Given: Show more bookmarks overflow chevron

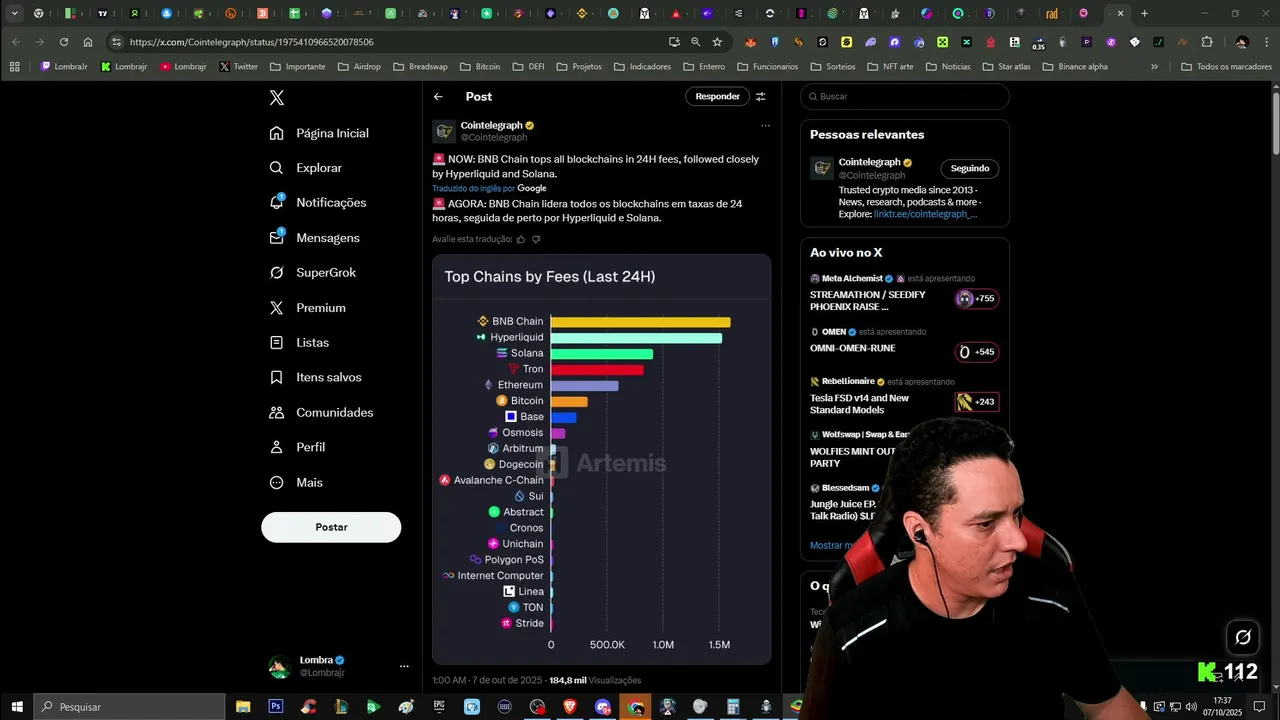Looking at the screenshot, I should coord(1154,67).
